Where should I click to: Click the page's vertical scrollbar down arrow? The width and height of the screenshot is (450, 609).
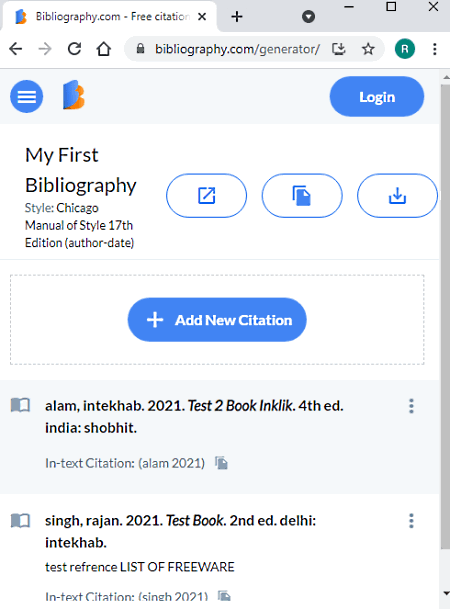(x=446, y=593)
